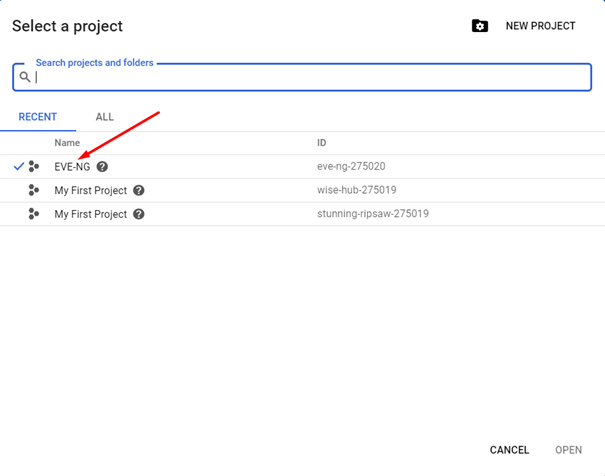Select My First Project with wise-hub ID
This screenshot has width=605, height=476.
(x=91, y=191)
